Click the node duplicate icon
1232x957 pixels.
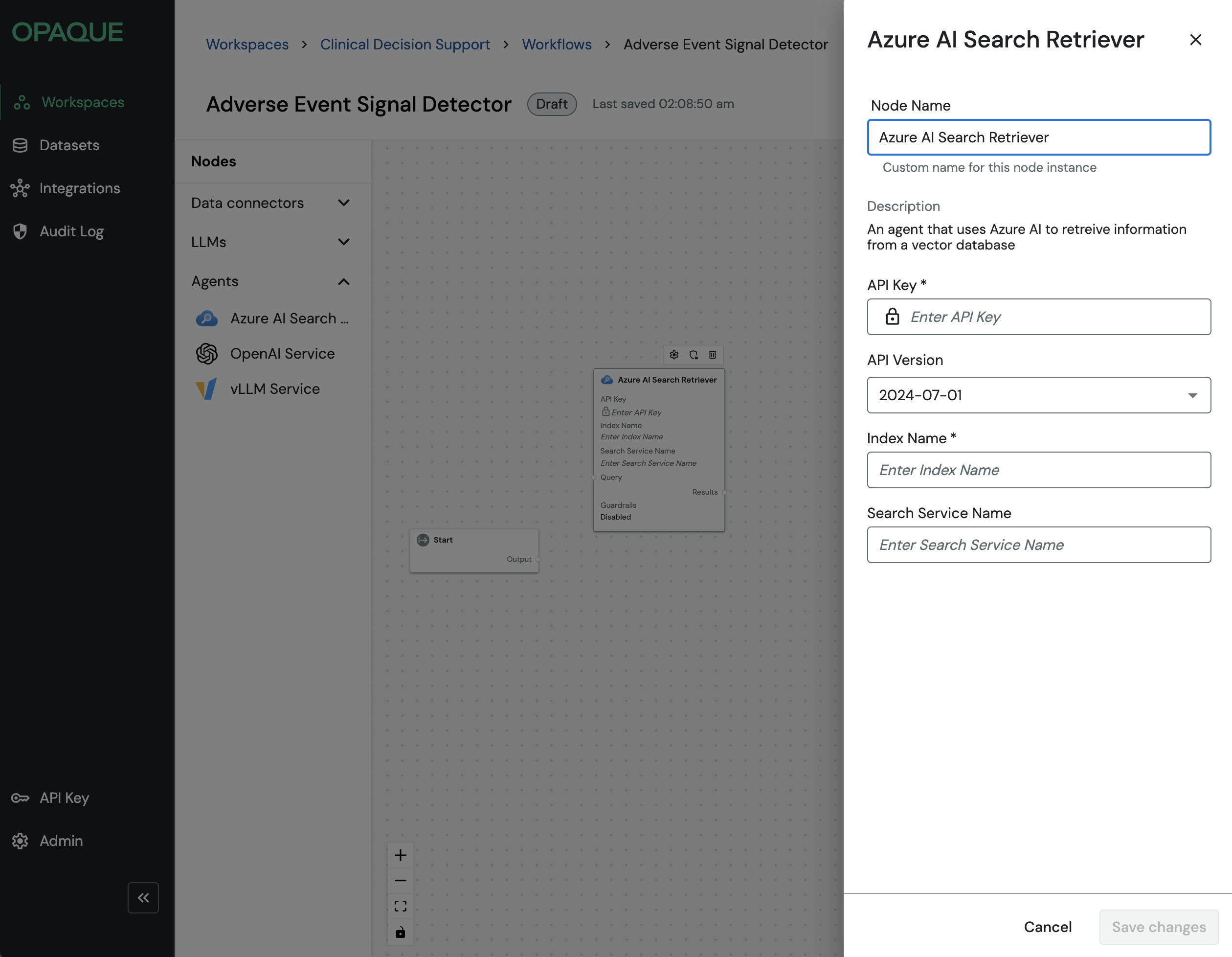tap(694, 354)
